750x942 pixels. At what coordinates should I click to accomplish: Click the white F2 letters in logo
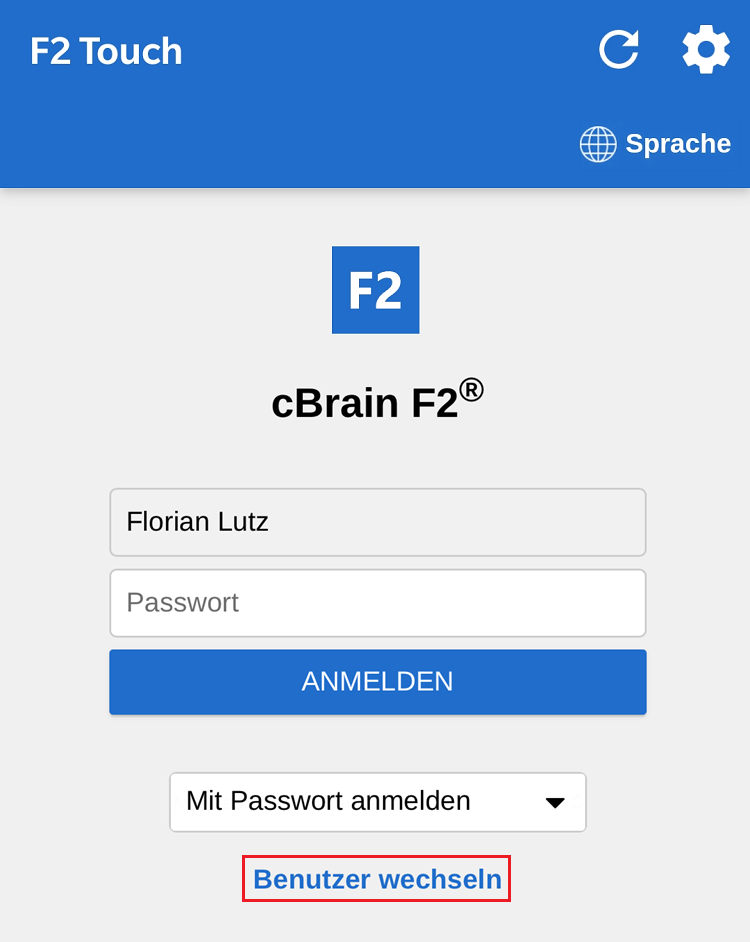point(375,291)
